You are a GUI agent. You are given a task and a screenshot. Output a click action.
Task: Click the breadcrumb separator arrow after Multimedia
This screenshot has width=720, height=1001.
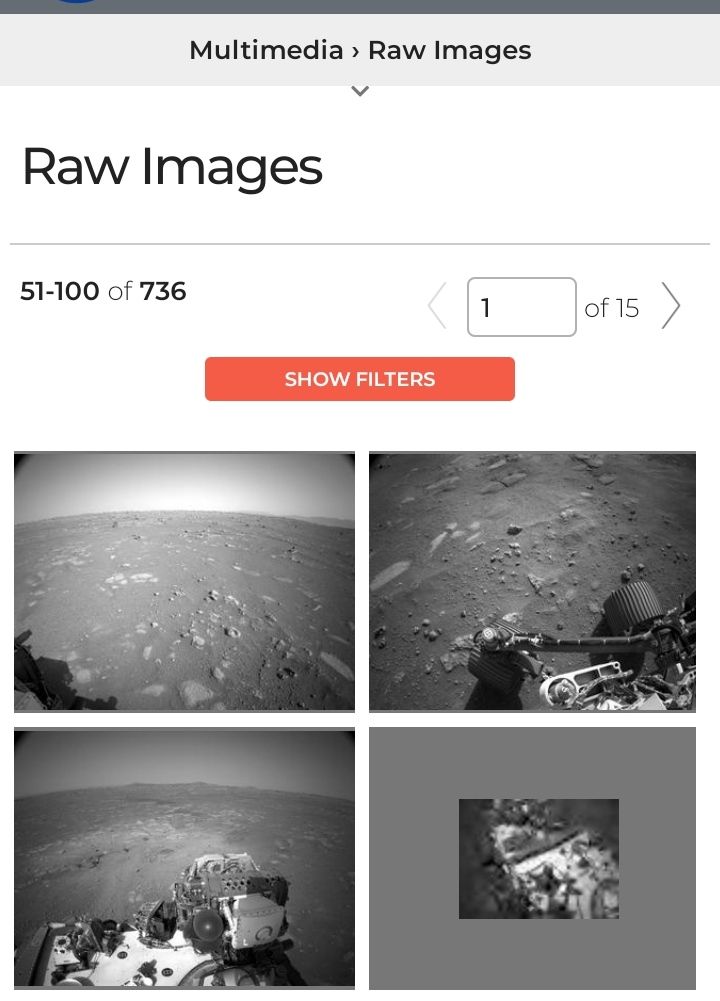coord(356,51)
